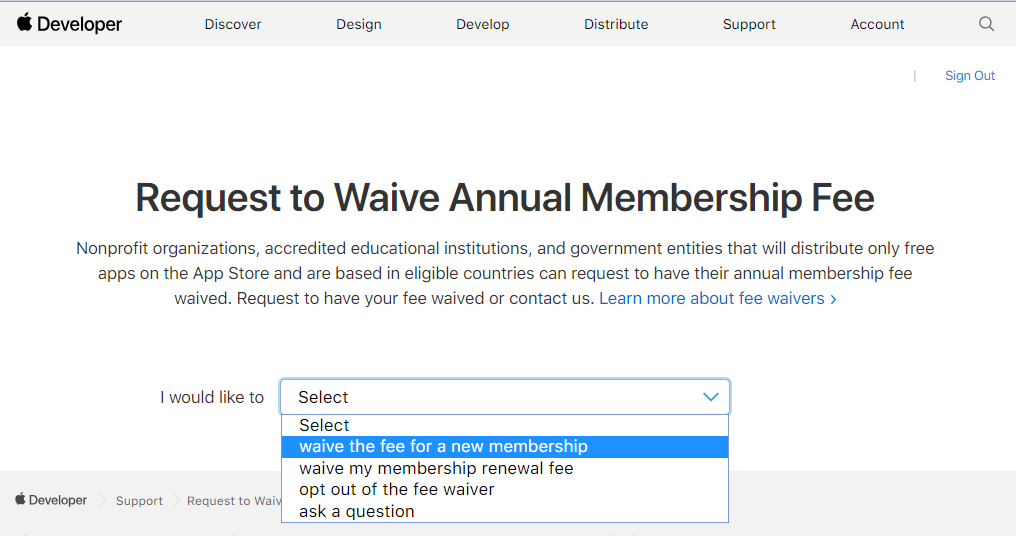This screenshot has width=1016, height=536.
Task: Open the Design menu
Action: 358,24
